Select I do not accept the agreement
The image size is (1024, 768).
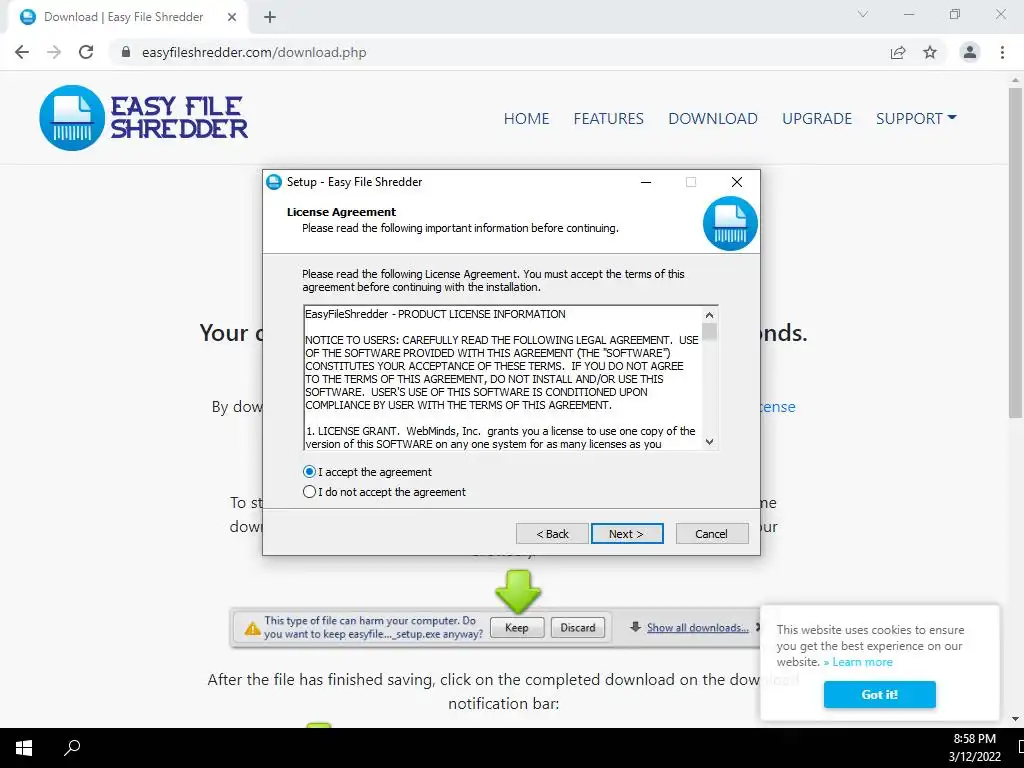coord(384,492)
